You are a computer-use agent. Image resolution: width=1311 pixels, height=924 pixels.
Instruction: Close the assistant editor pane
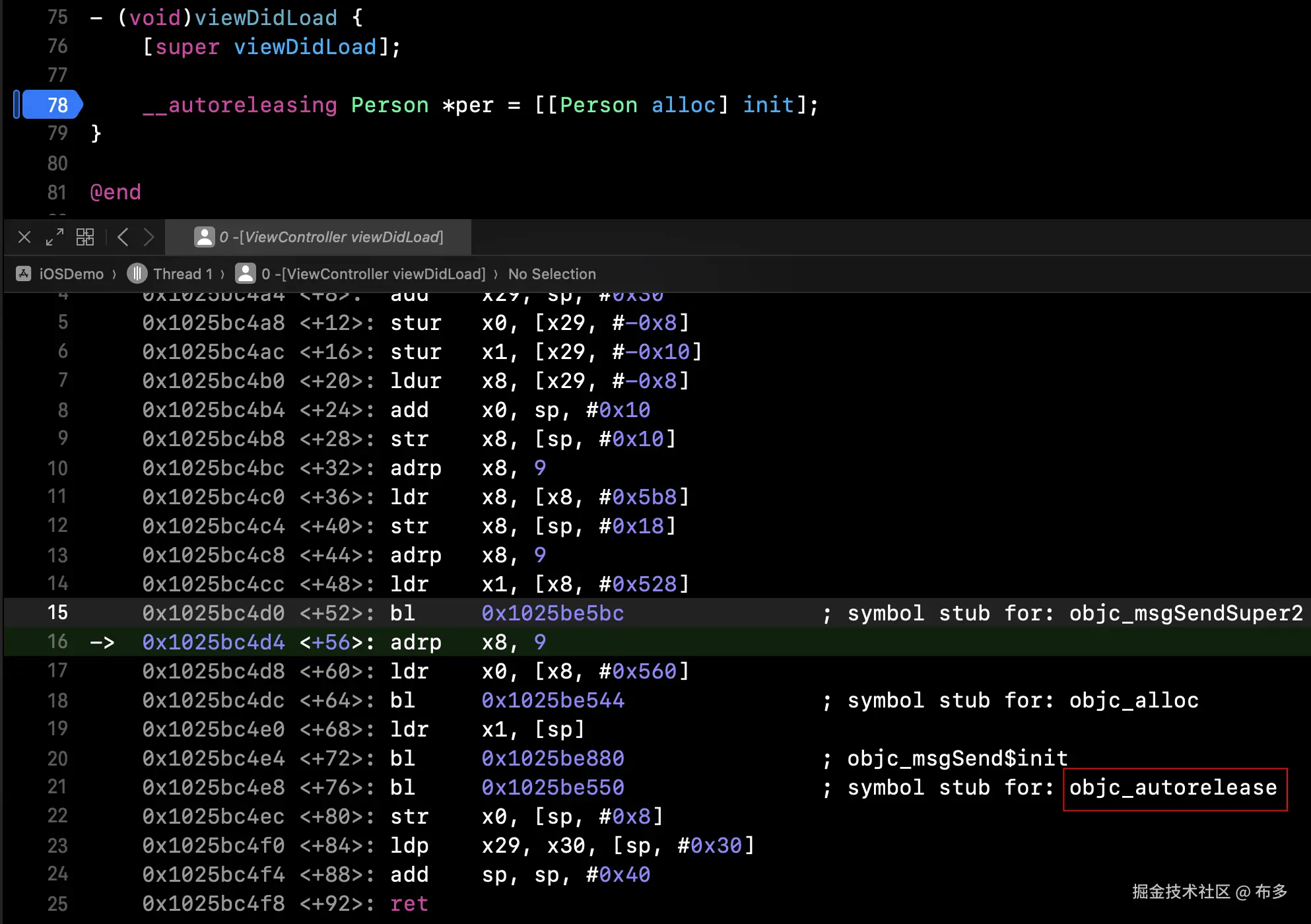24,237
